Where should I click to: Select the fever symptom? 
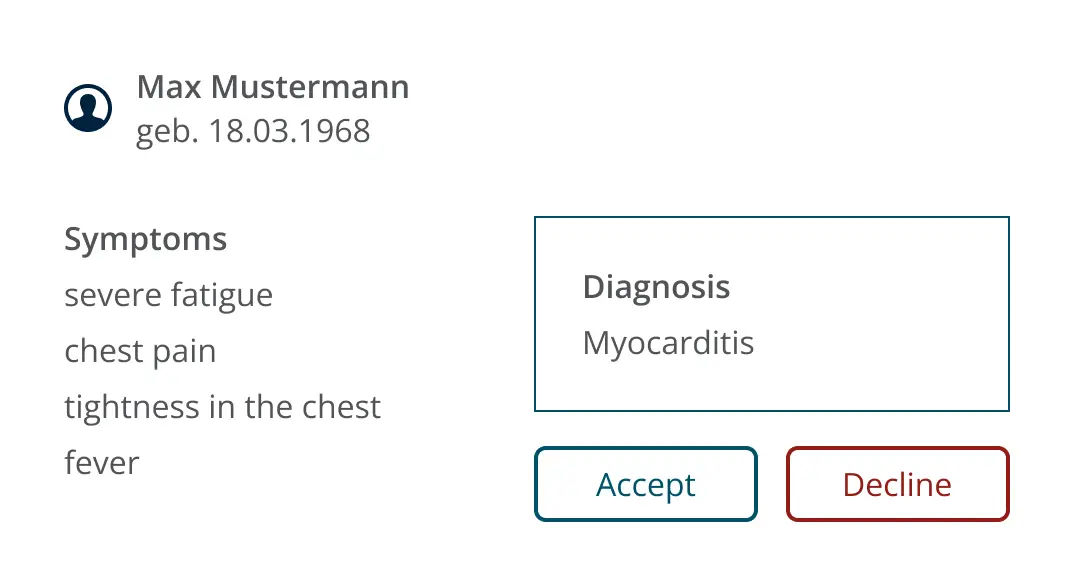tap(102, 463)
